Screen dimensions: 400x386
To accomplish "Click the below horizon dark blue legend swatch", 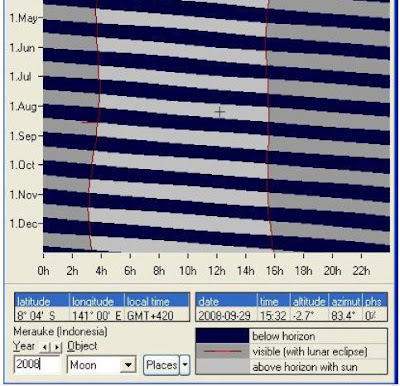I will (x=222, y=336).
